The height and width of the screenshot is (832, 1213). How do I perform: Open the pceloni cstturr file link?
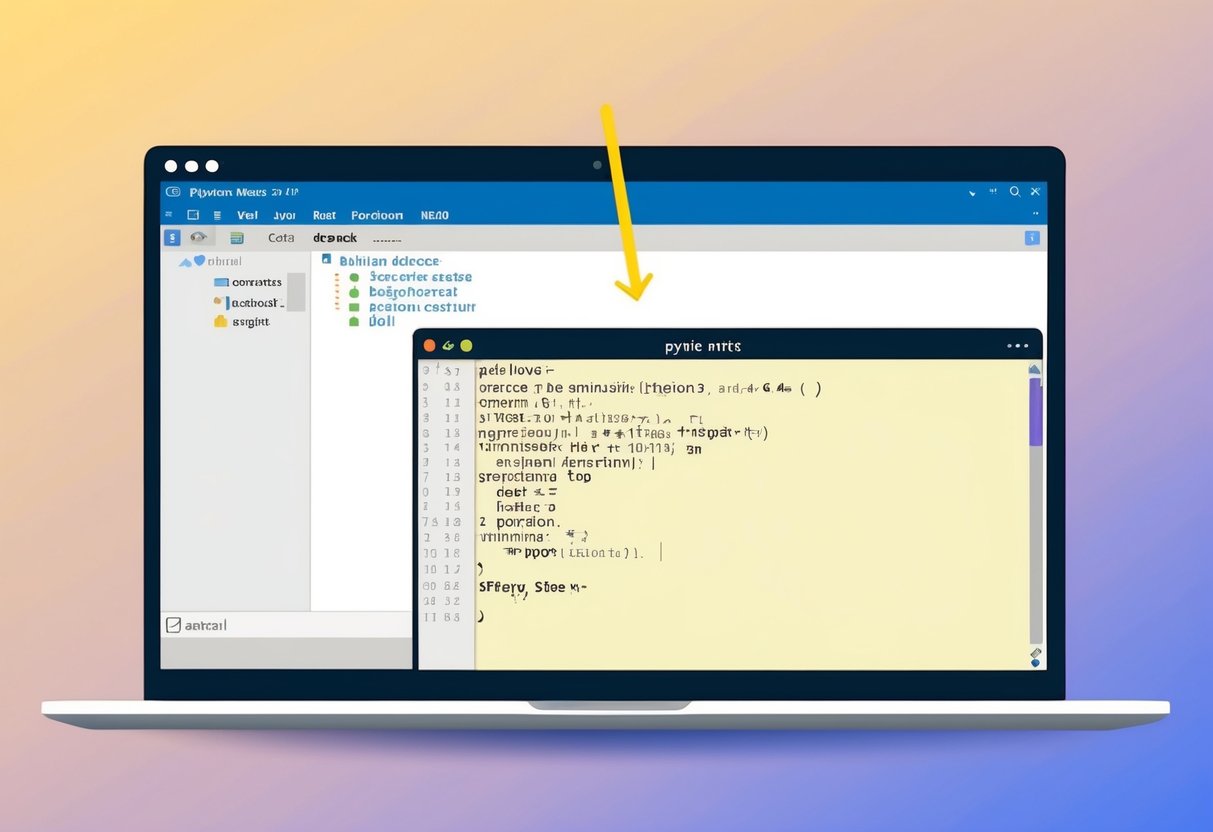coord(424,307)
